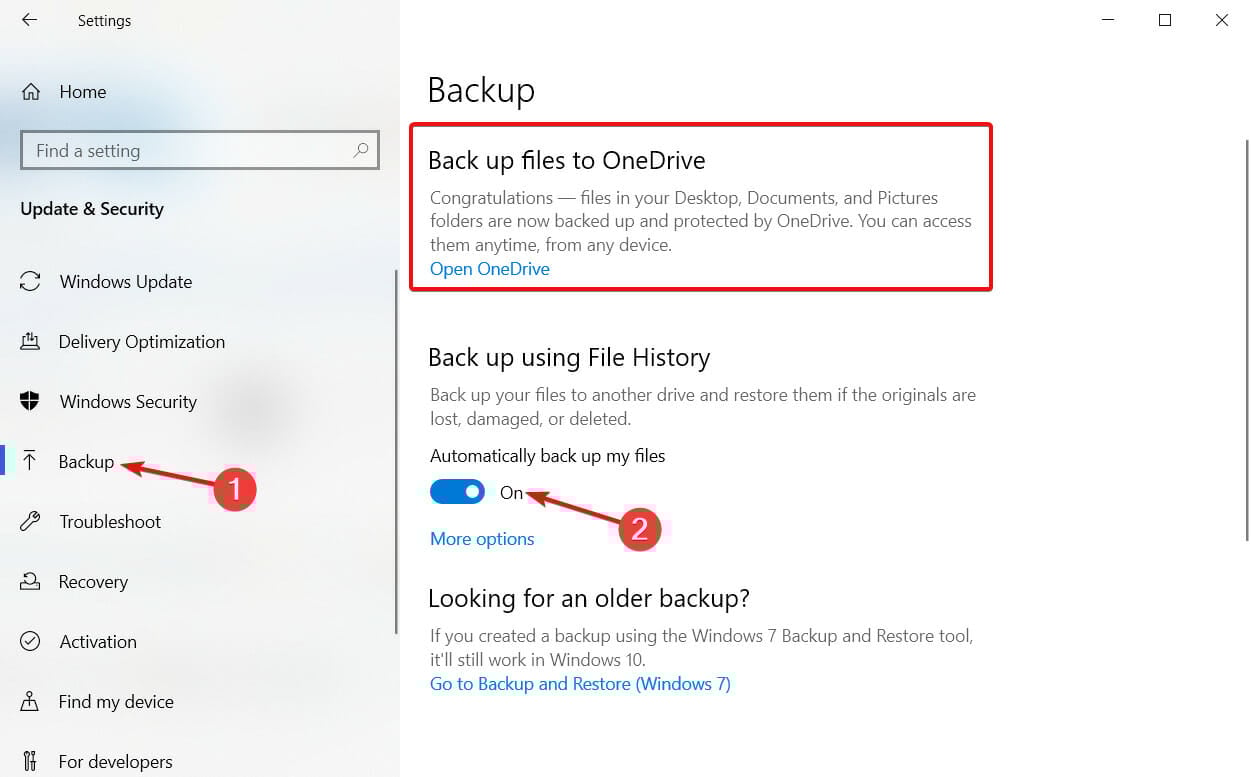Click the Open OneDrive link

pyautogui.click(x=490, y=269)
